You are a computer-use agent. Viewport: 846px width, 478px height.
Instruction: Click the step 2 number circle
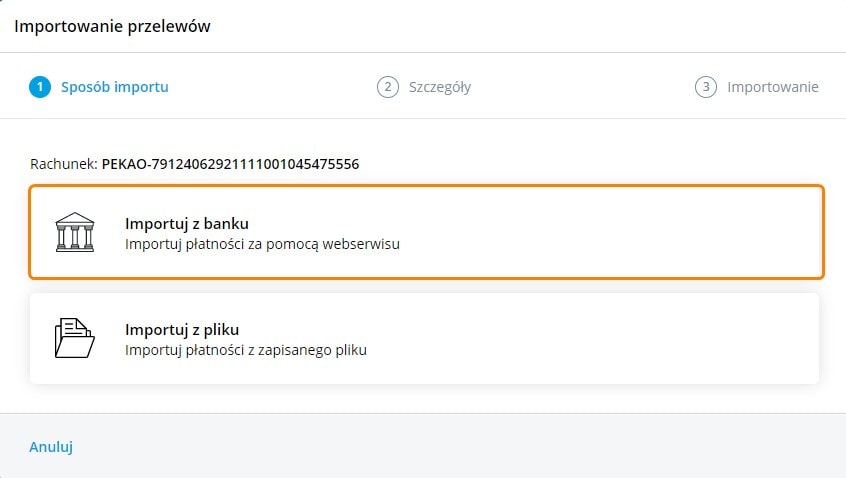point(387,87)
